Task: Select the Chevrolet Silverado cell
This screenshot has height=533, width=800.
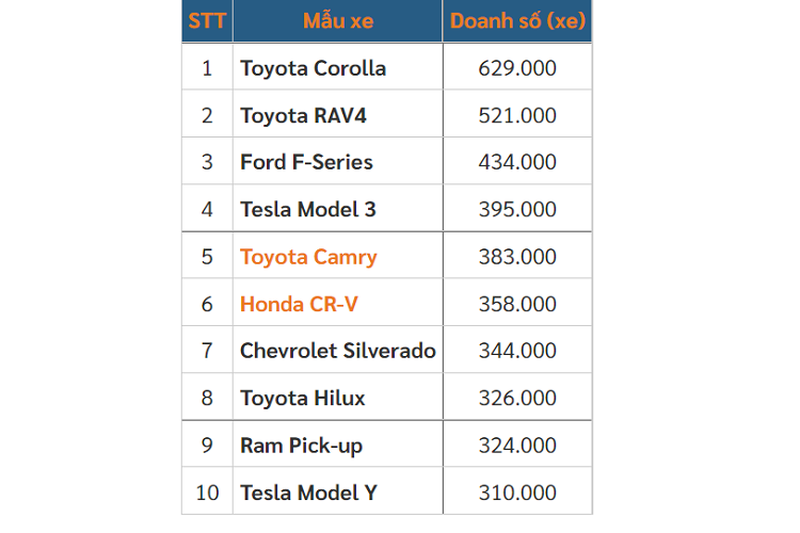Action: (337, 351)
